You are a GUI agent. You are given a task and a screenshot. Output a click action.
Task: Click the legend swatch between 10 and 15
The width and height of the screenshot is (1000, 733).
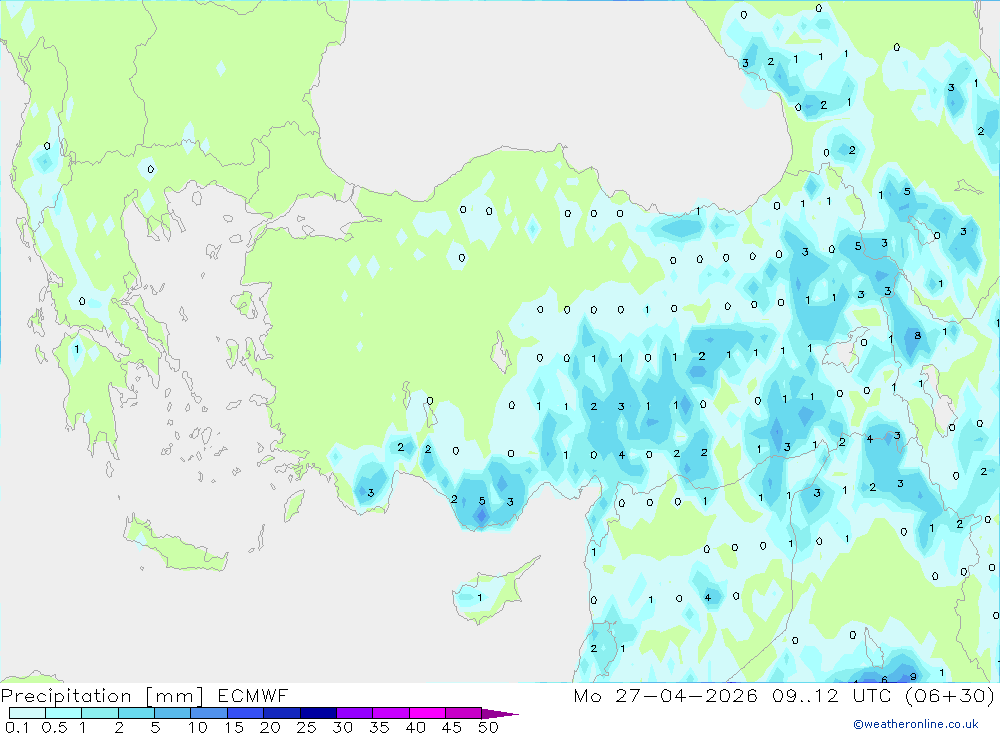(x=209, y=713)
